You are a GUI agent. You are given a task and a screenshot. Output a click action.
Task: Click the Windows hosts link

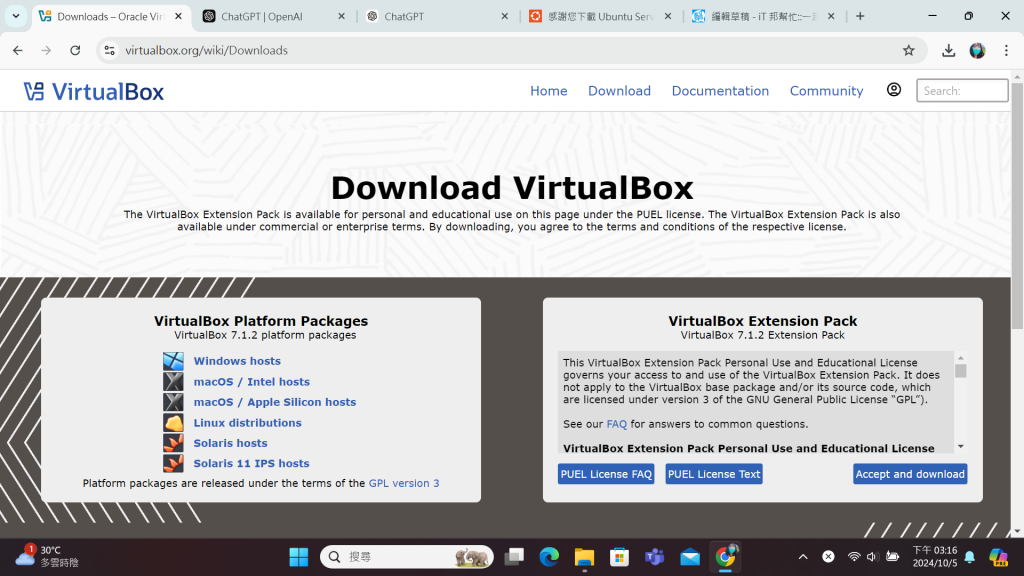(237, 361)
